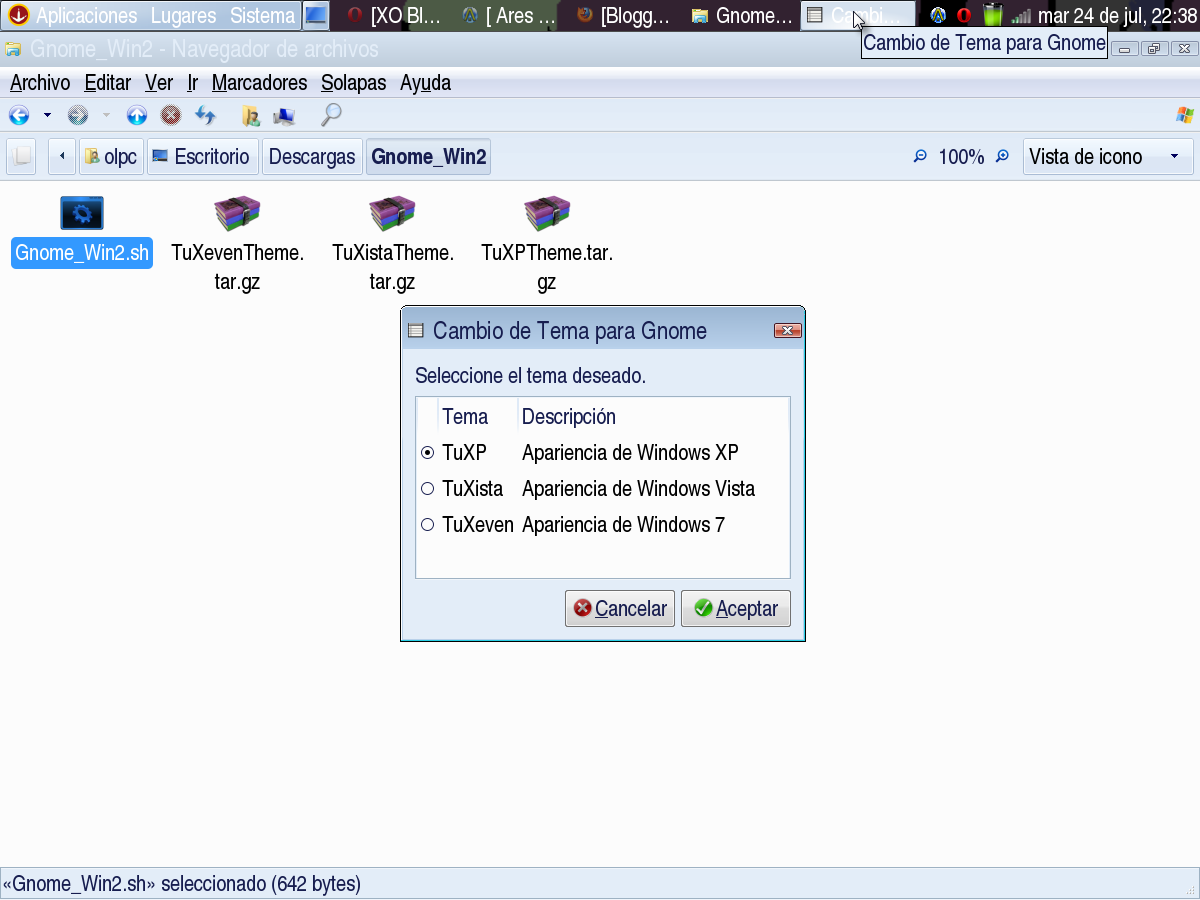The height and width of the screenshot is (900, 1200).
Task: Maximize the file browser window
Action: [1154, 49]
